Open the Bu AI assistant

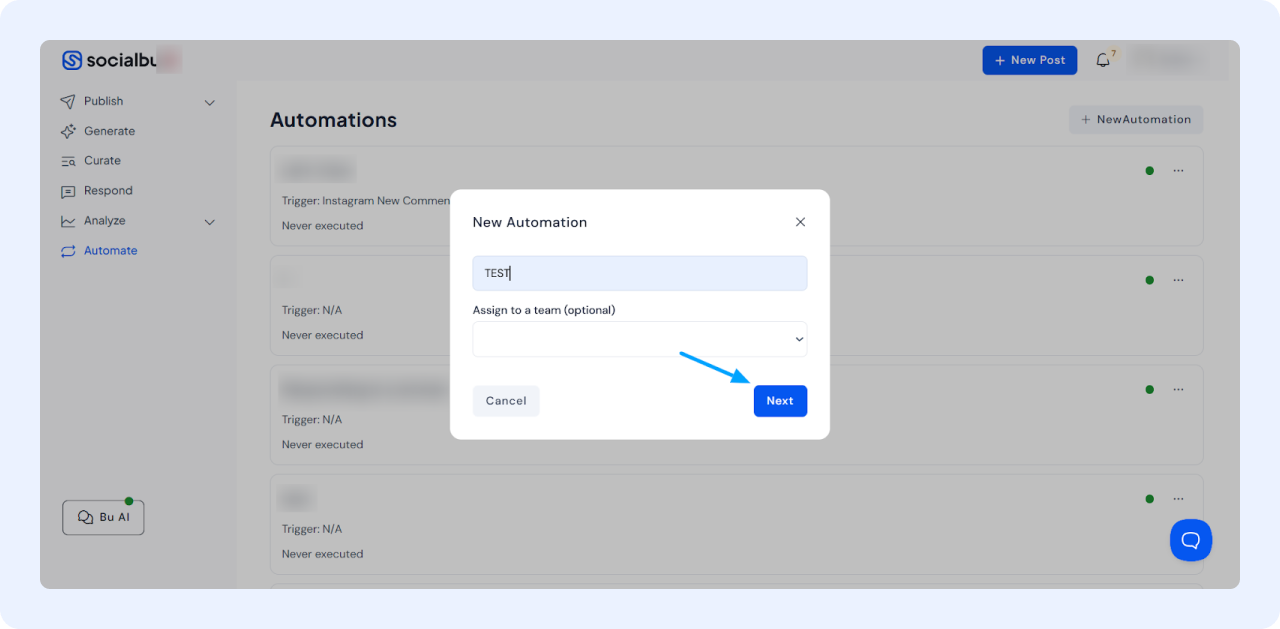coord(103,518)
